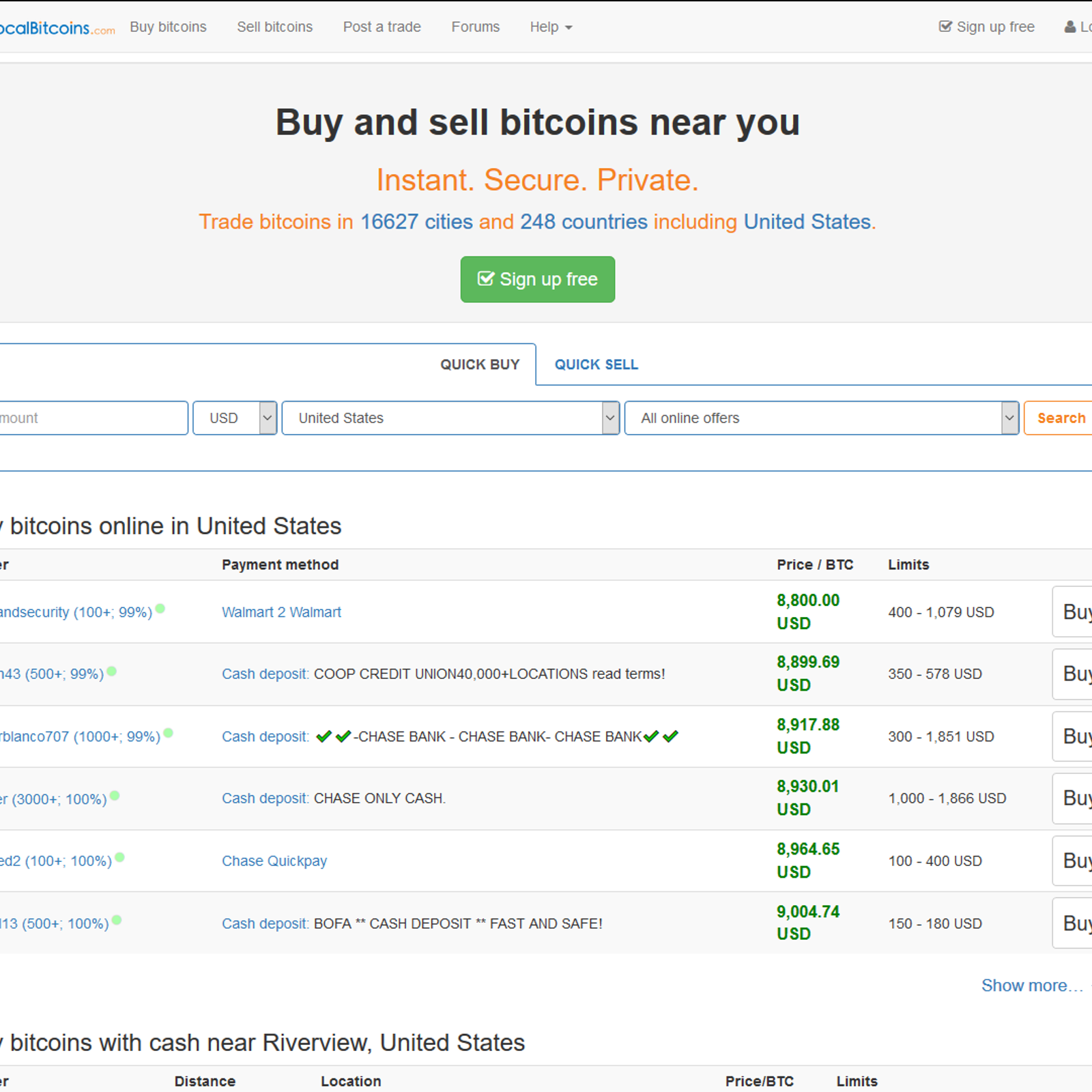Open the Cash deposit link for CHASE BANK row
The image size is (1092, 1092).
[265, 736]
